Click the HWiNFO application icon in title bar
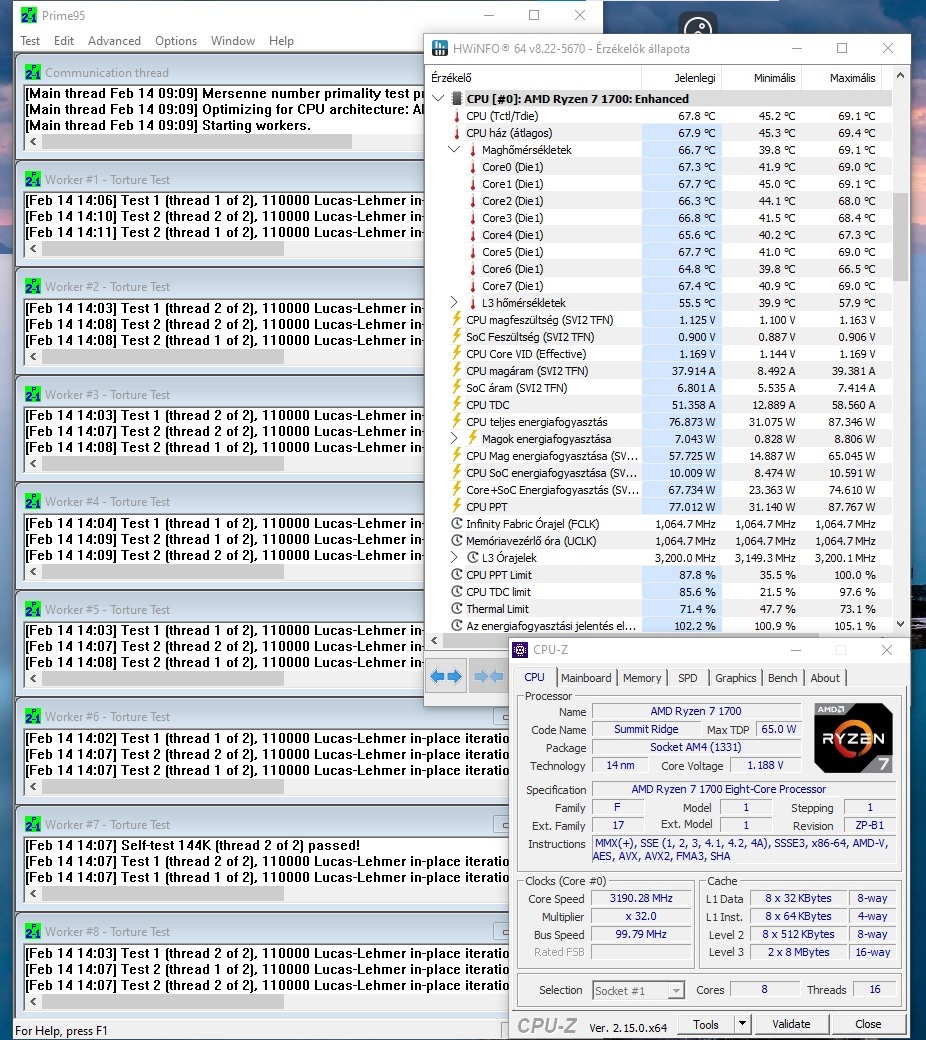 440,48
